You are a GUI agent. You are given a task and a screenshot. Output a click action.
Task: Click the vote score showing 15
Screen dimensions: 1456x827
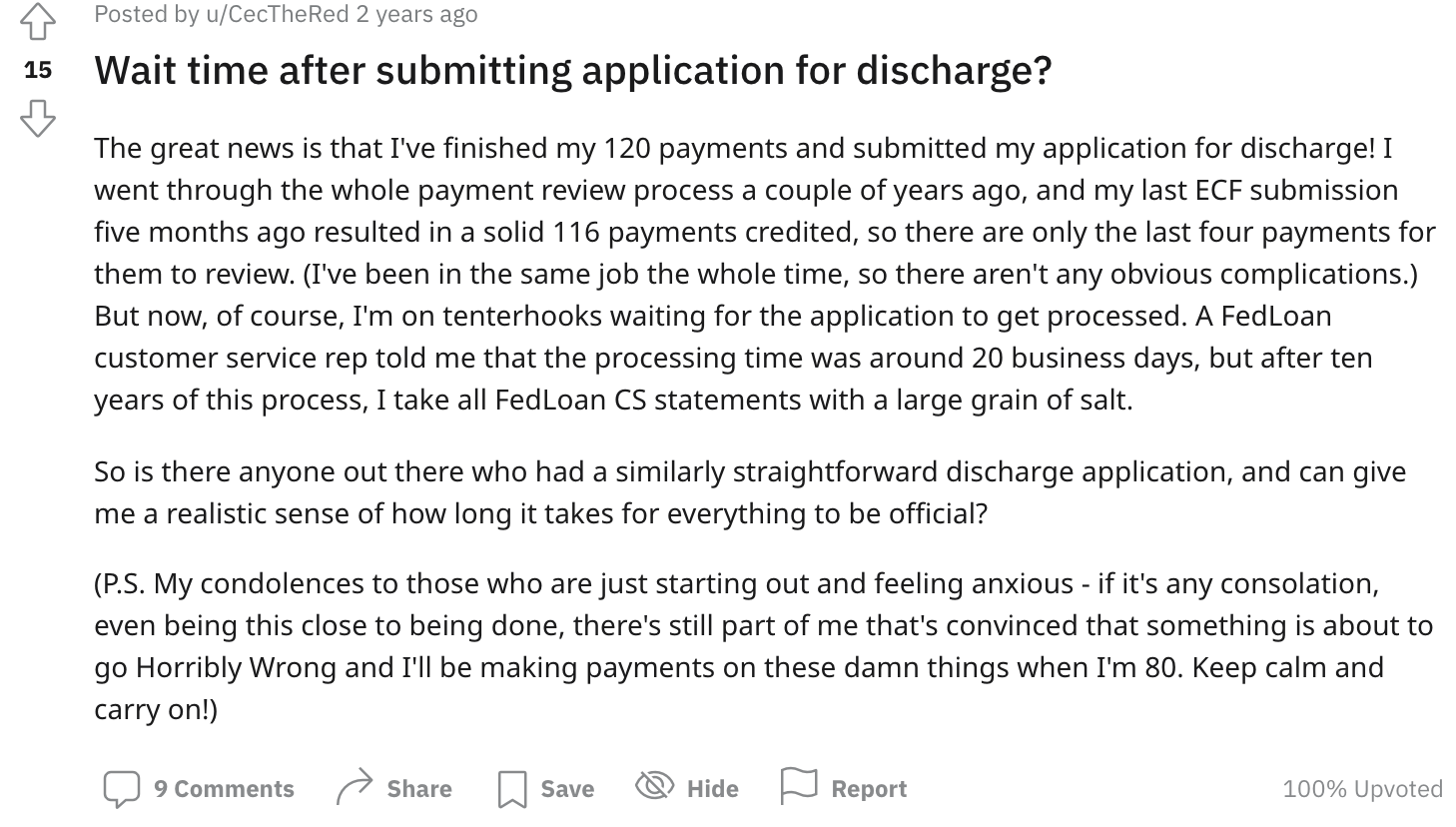coord(38,70)
